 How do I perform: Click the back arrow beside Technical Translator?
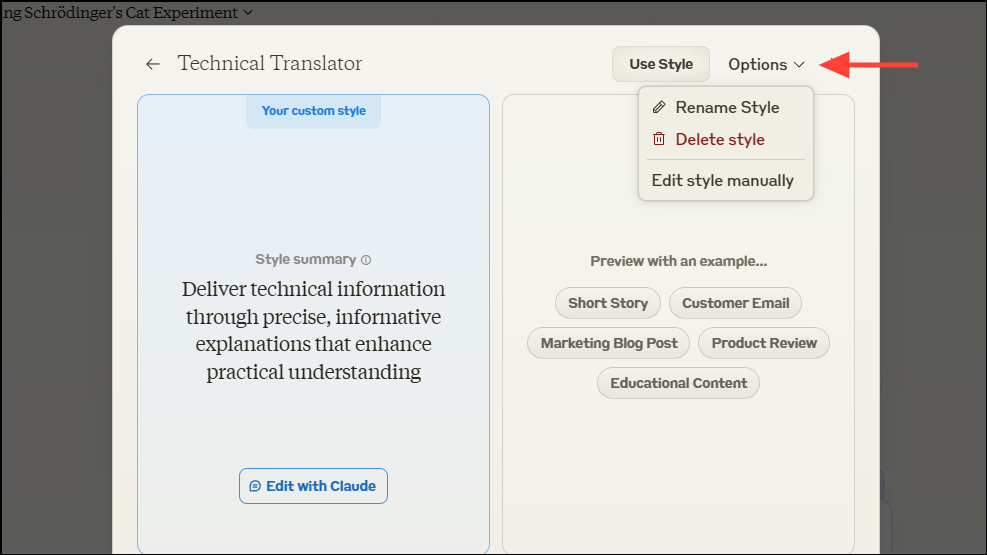[x=153, y=64]
